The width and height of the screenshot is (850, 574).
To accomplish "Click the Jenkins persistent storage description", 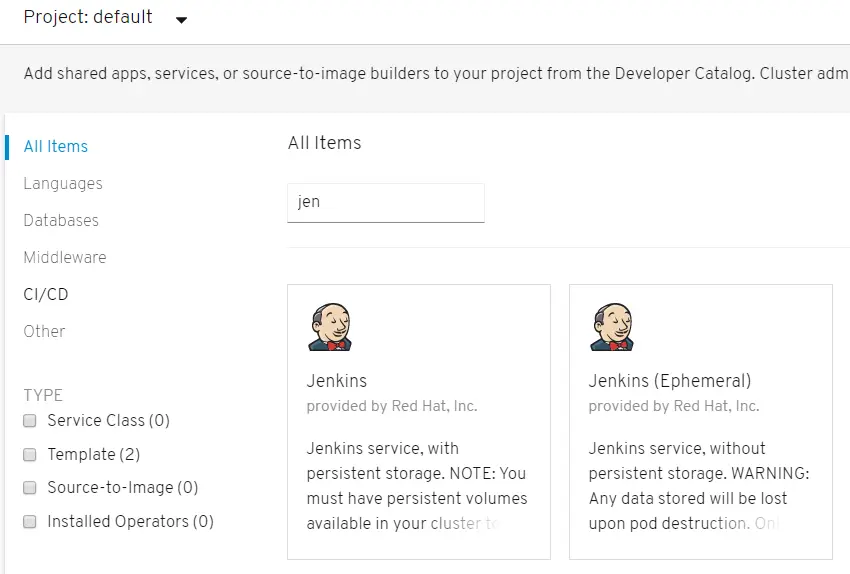I will pos(416,485).
